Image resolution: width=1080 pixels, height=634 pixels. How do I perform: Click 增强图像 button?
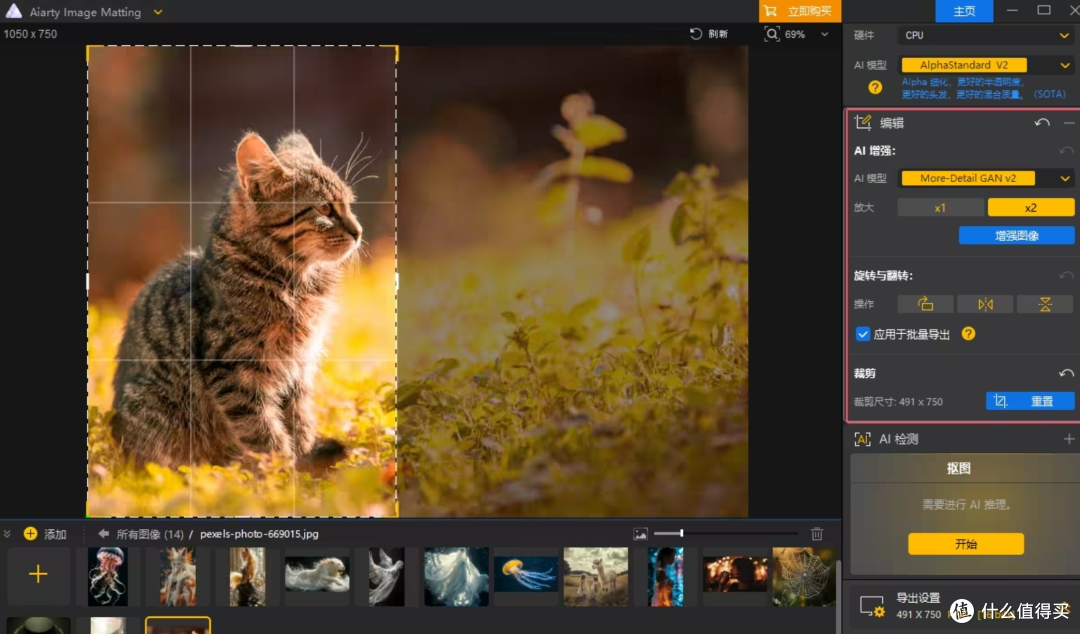pyautogui.click(x=1017, y=236)
